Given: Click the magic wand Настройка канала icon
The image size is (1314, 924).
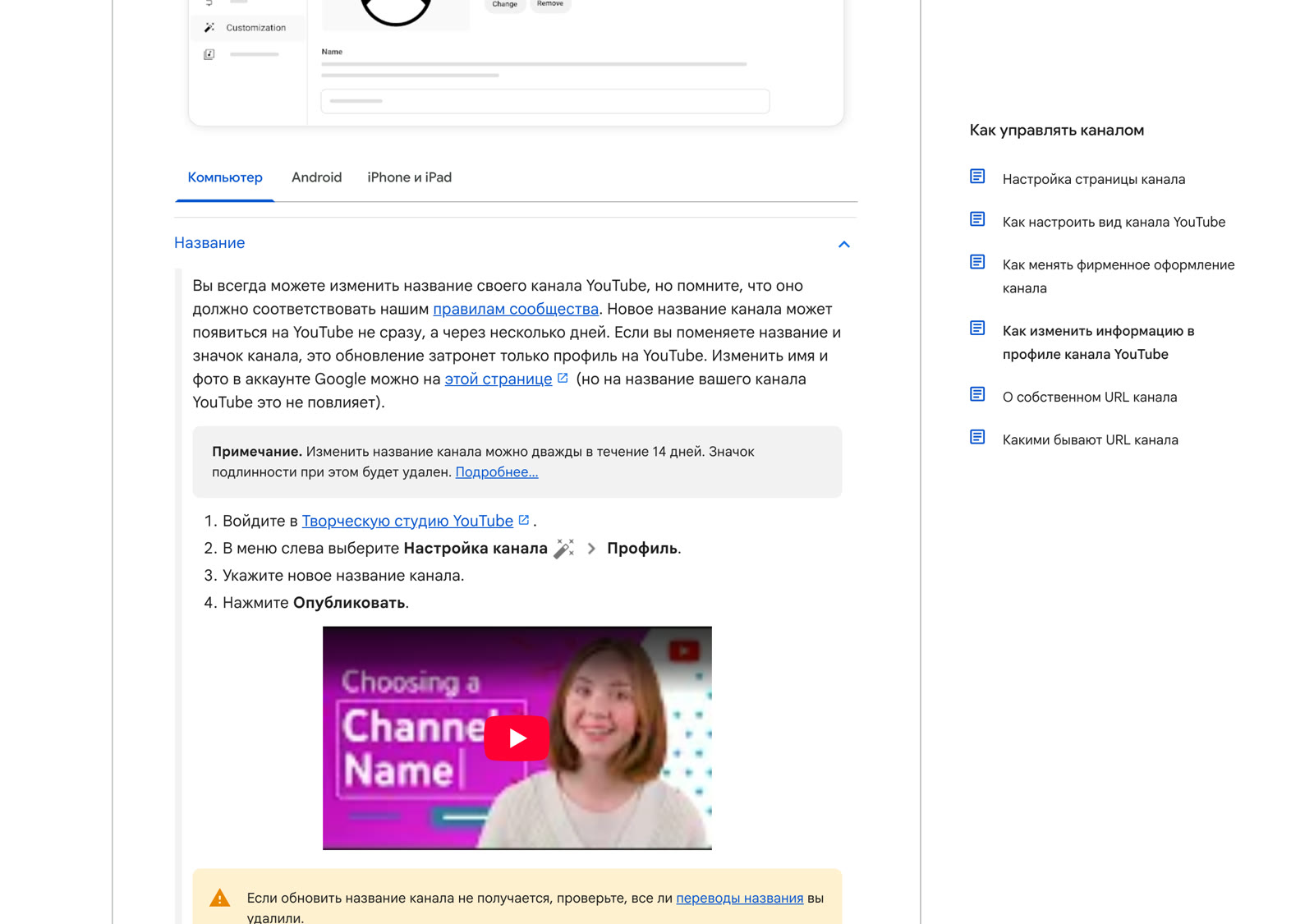Looking at the screenshot, I should (x=564, y=549).
